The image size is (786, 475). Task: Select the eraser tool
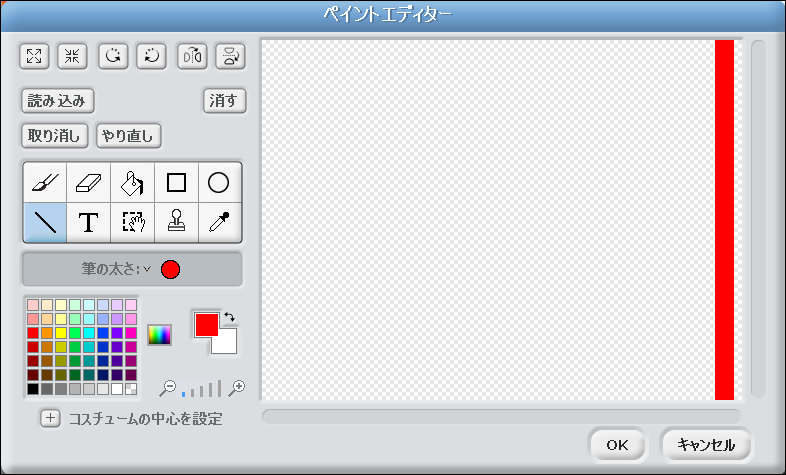[x=89, y=182]
